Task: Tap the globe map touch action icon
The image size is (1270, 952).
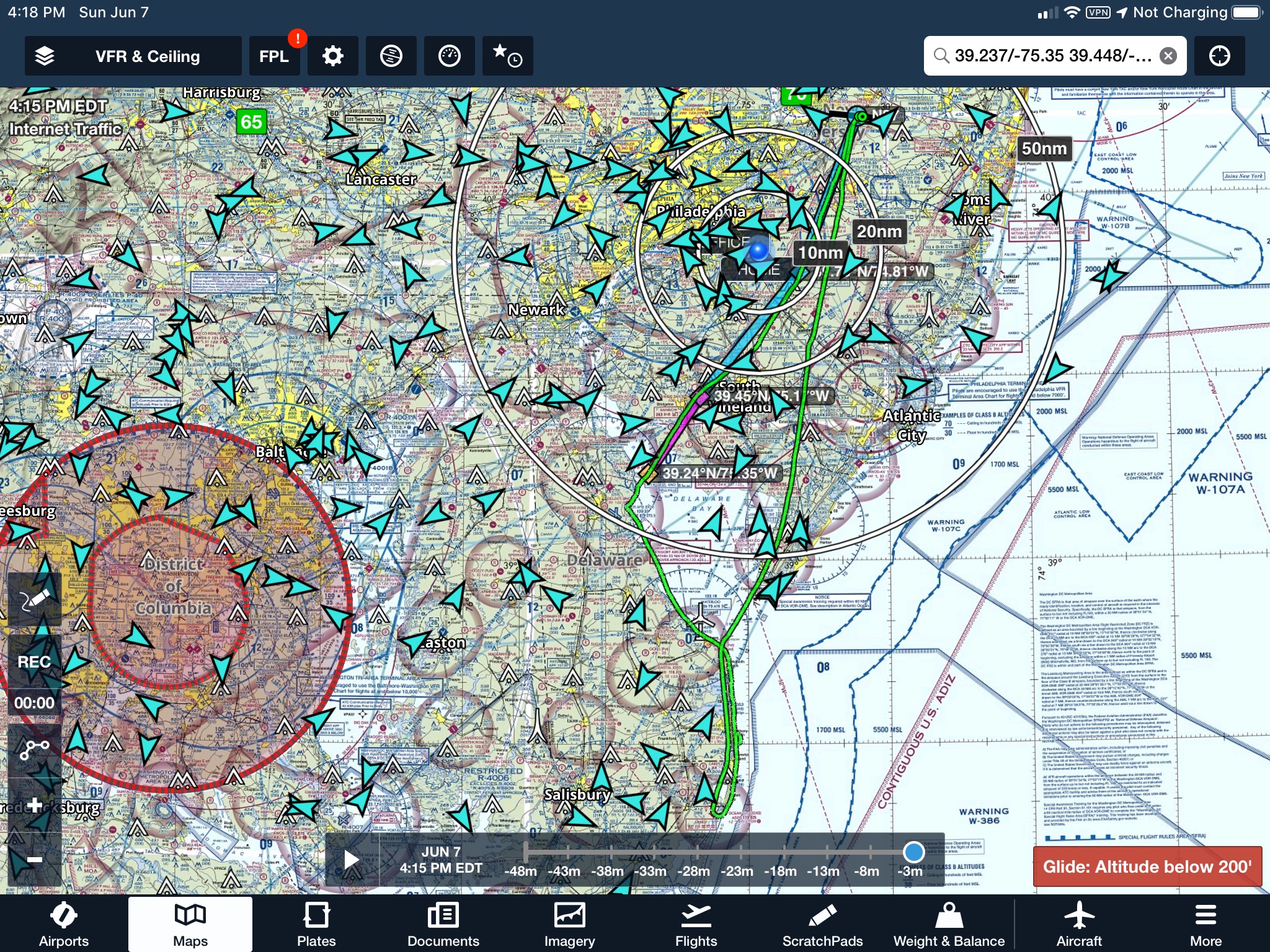Action: [391, 56]
